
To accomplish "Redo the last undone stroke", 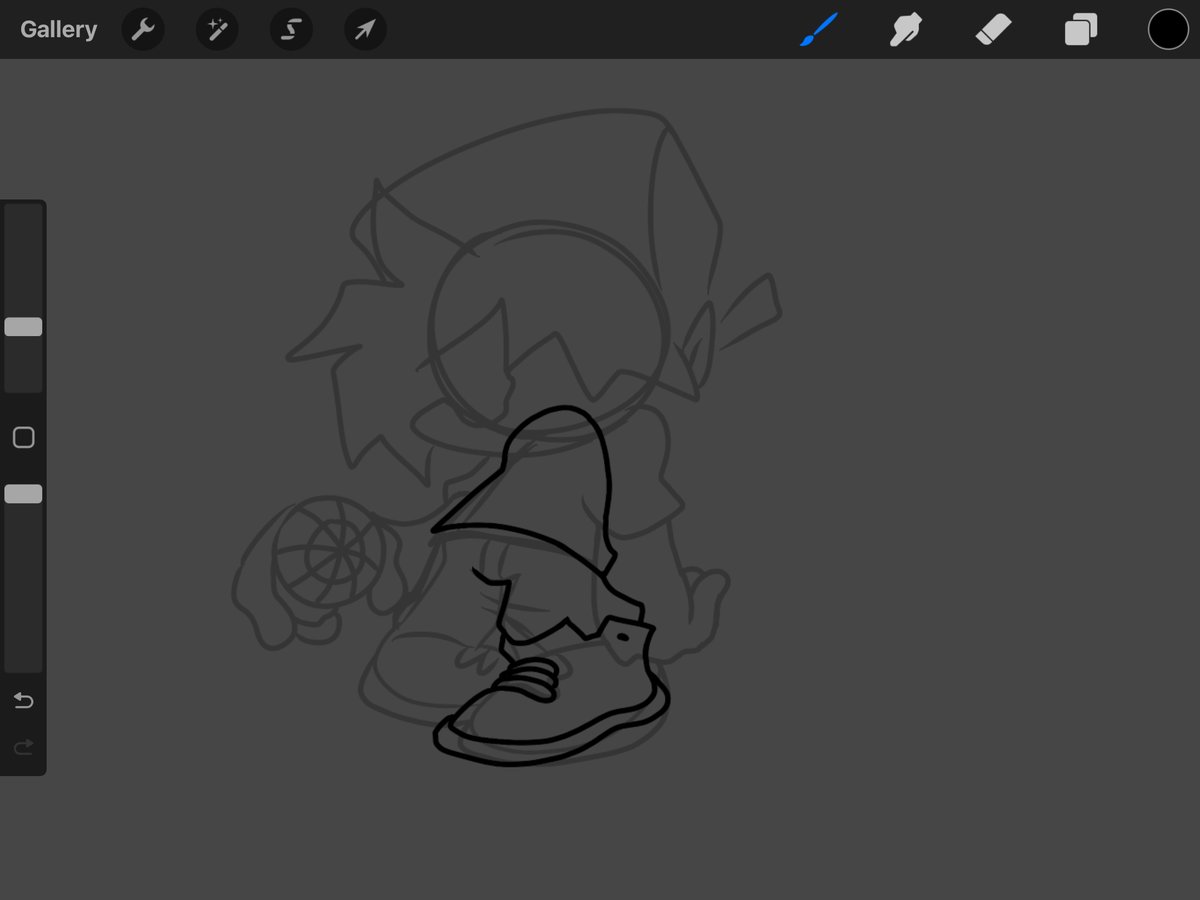I will pyautogui.click(x=23, y=746).
